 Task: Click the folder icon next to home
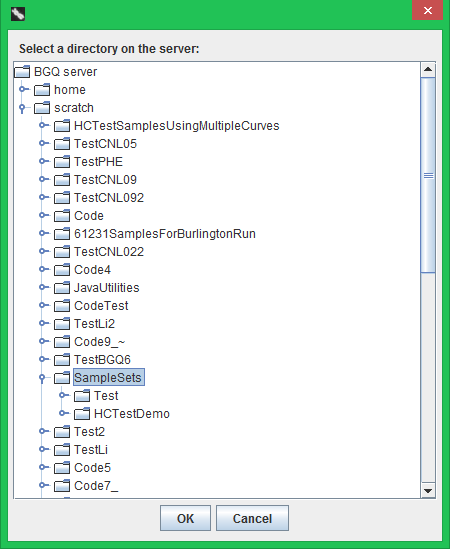pos(42,90)
